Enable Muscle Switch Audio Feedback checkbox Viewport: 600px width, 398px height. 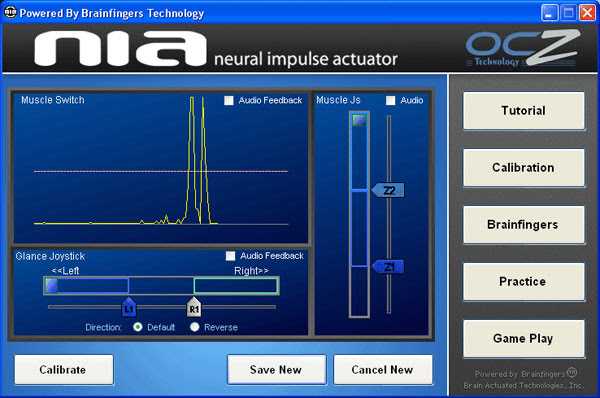point(229,101)
